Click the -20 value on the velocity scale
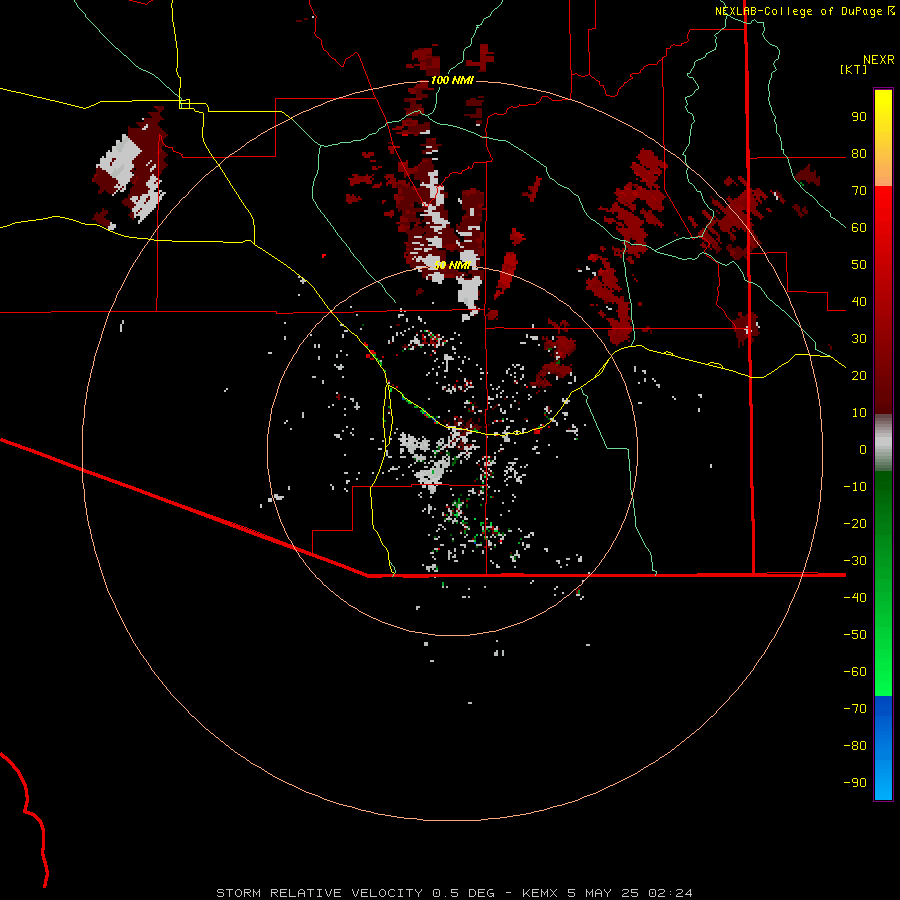Screen dimensions: 900x900 [x=855, y=523]
